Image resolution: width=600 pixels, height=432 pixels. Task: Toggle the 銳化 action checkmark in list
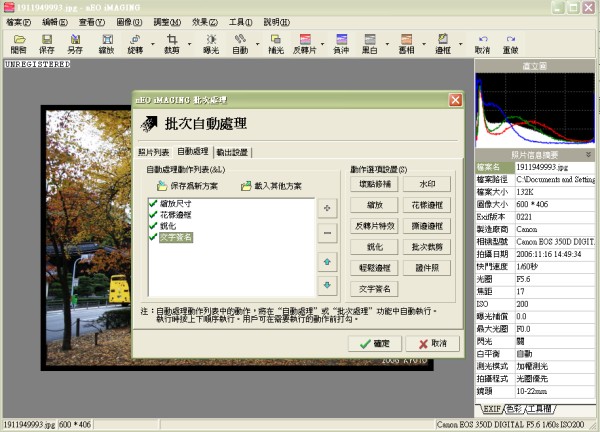153,225
